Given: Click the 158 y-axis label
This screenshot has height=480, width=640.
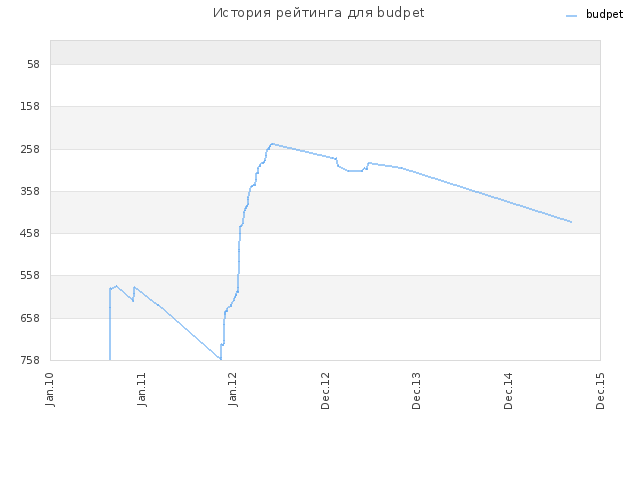Looking at the screenshot, I should [x=30, y=107].
